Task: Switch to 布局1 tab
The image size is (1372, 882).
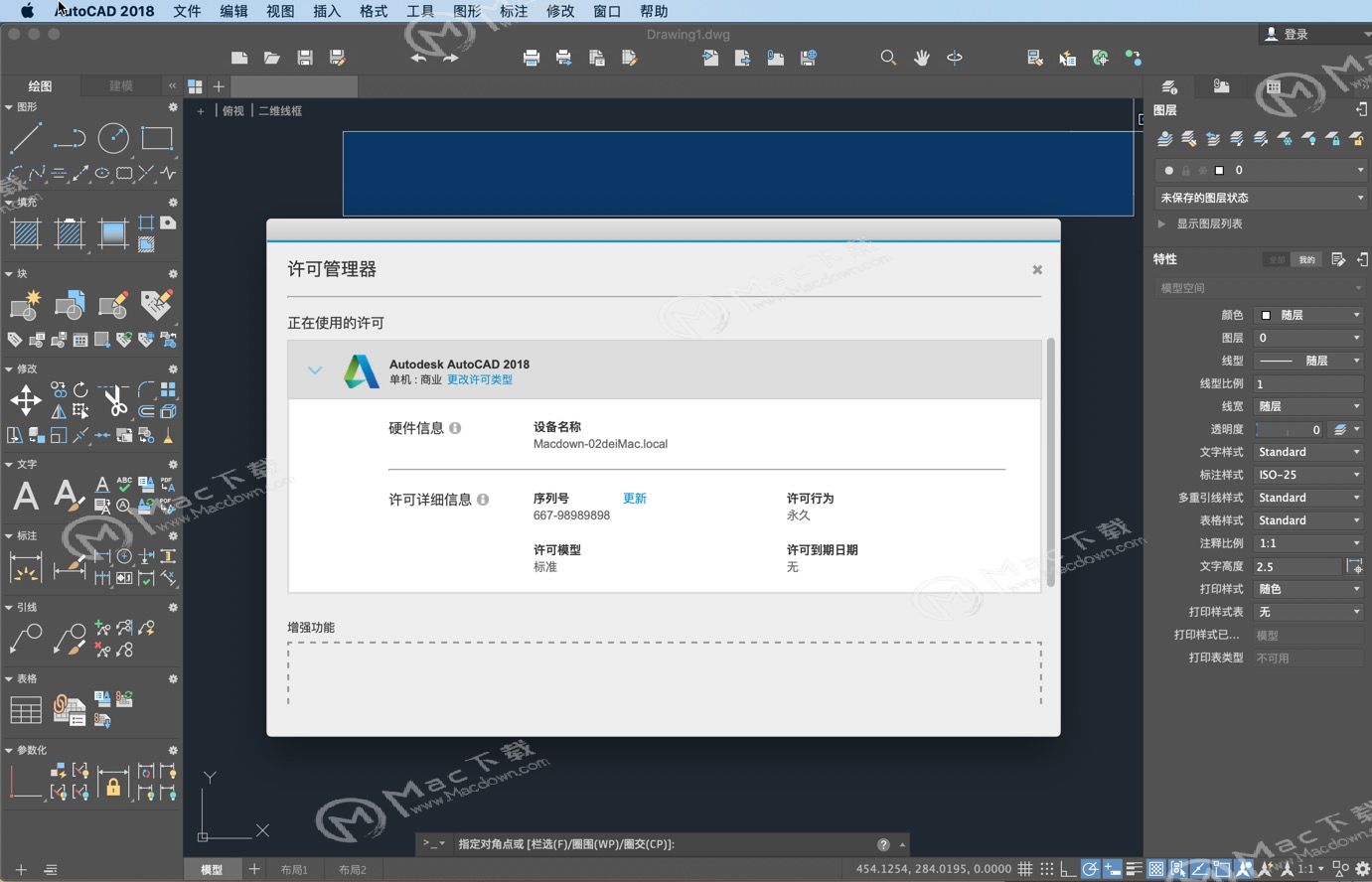Action: (294, 869)
